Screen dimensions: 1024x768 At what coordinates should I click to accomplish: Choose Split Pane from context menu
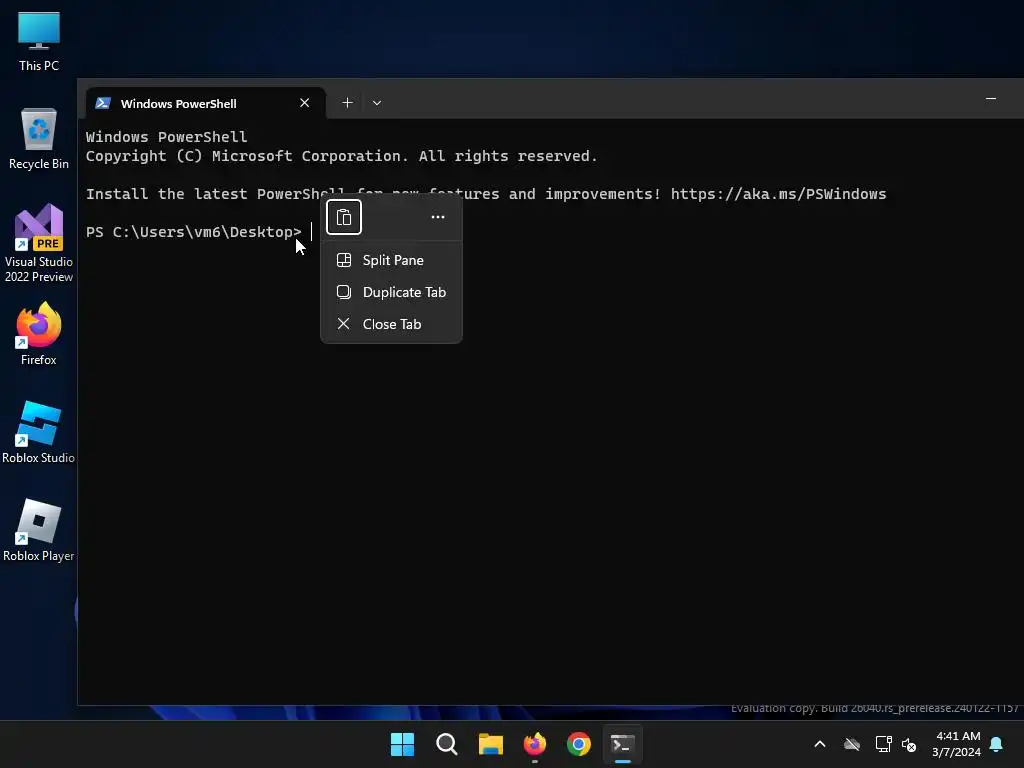coord(391,260)
